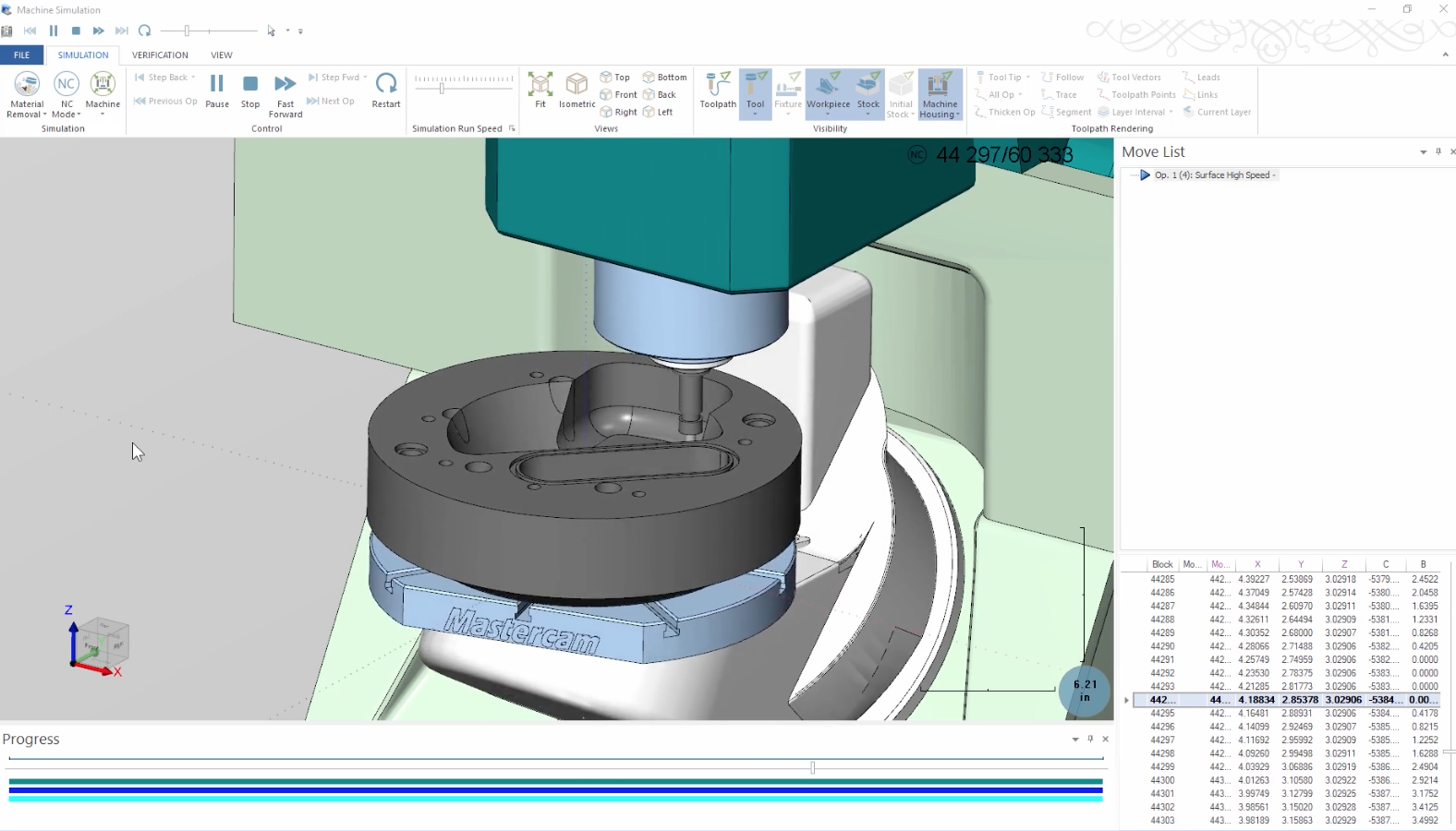Switch to VIEW ribbon tab

tap(222, 55)
